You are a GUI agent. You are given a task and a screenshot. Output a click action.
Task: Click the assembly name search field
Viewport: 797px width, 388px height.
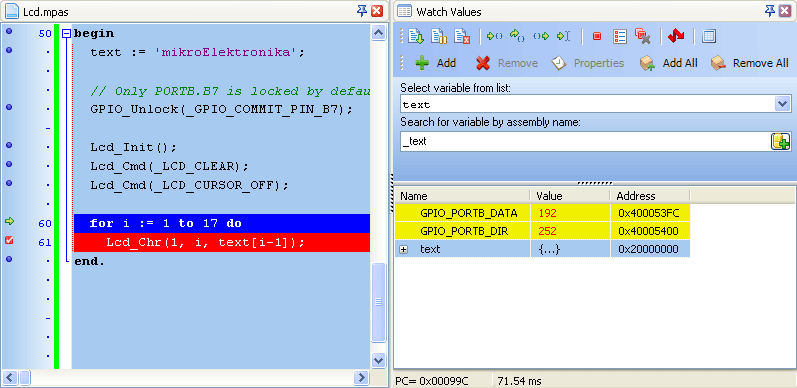(x=585, y=141)
